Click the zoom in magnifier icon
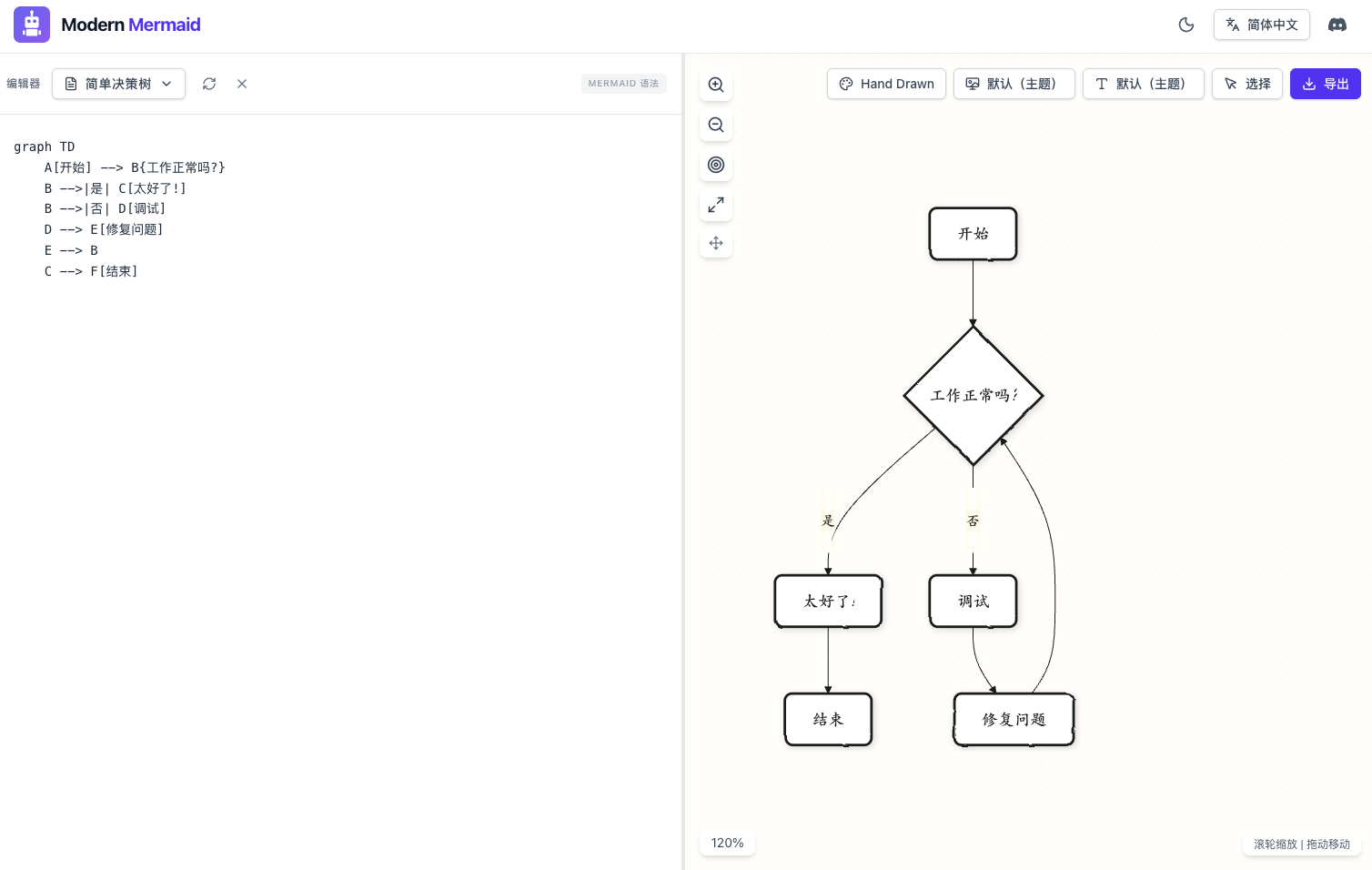The width and height of the screenshot is (1372, 870). click(x=716, y=85)
